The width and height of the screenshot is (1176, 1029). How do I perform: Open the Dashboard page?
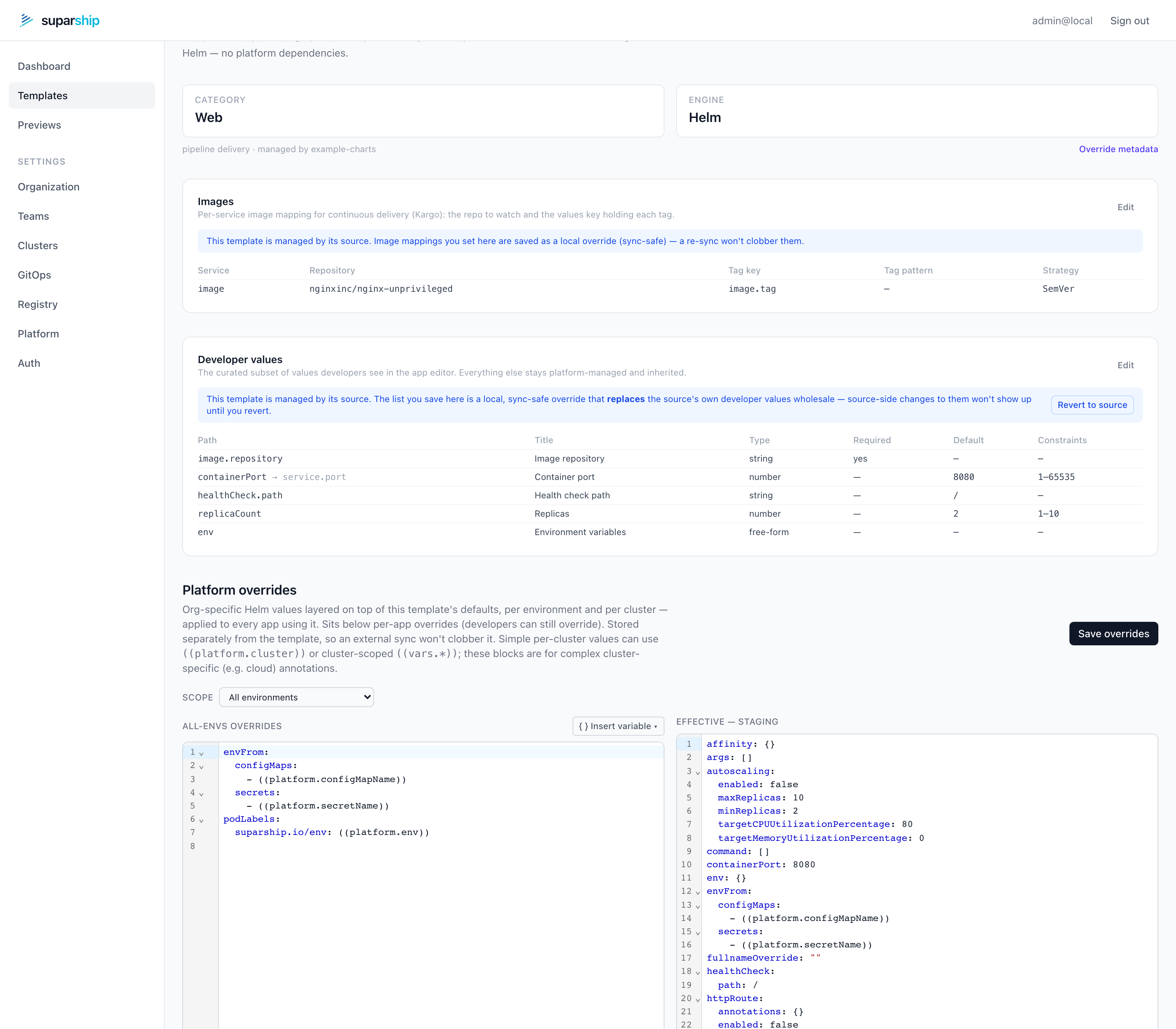82,66
